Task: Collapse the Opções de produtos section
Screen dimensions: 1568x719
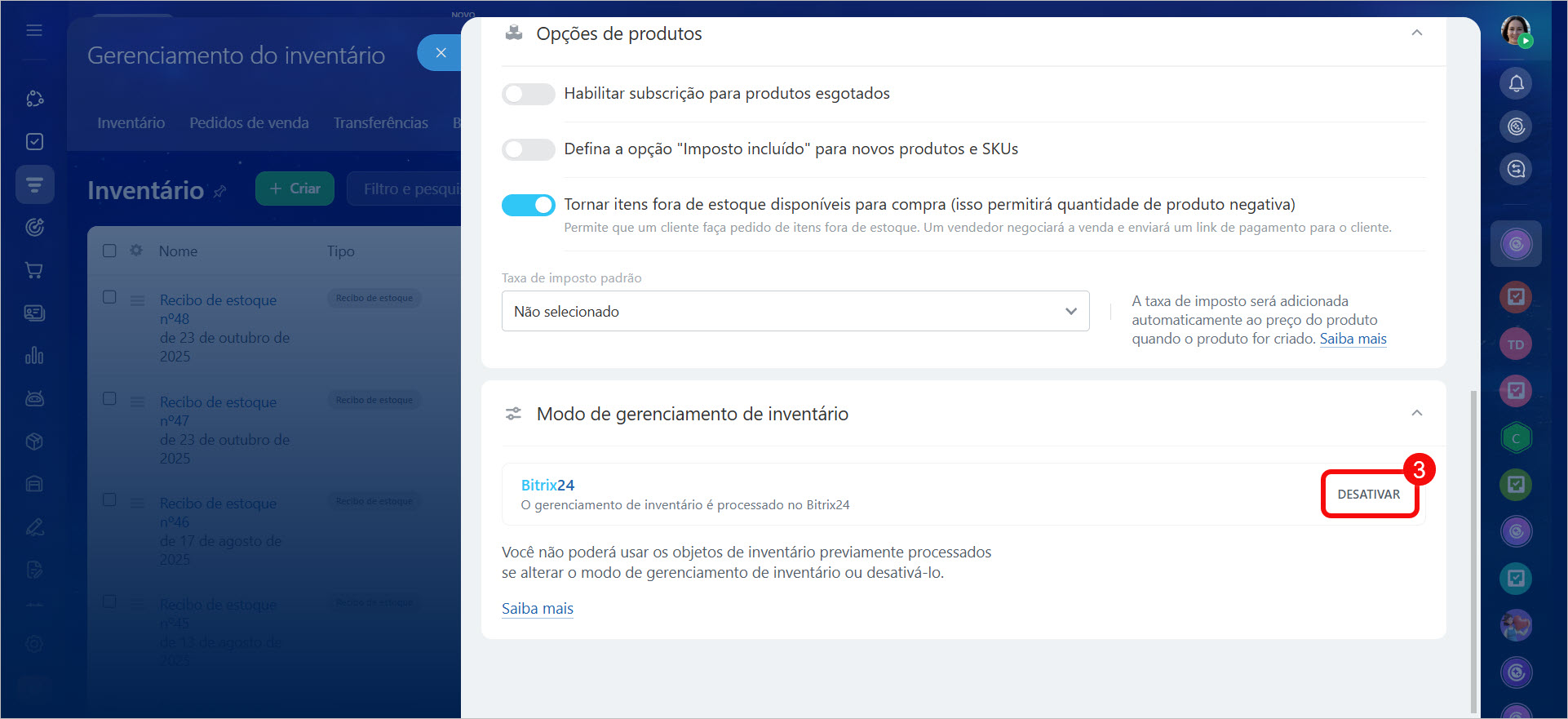Action: [x=1416, y=33]
